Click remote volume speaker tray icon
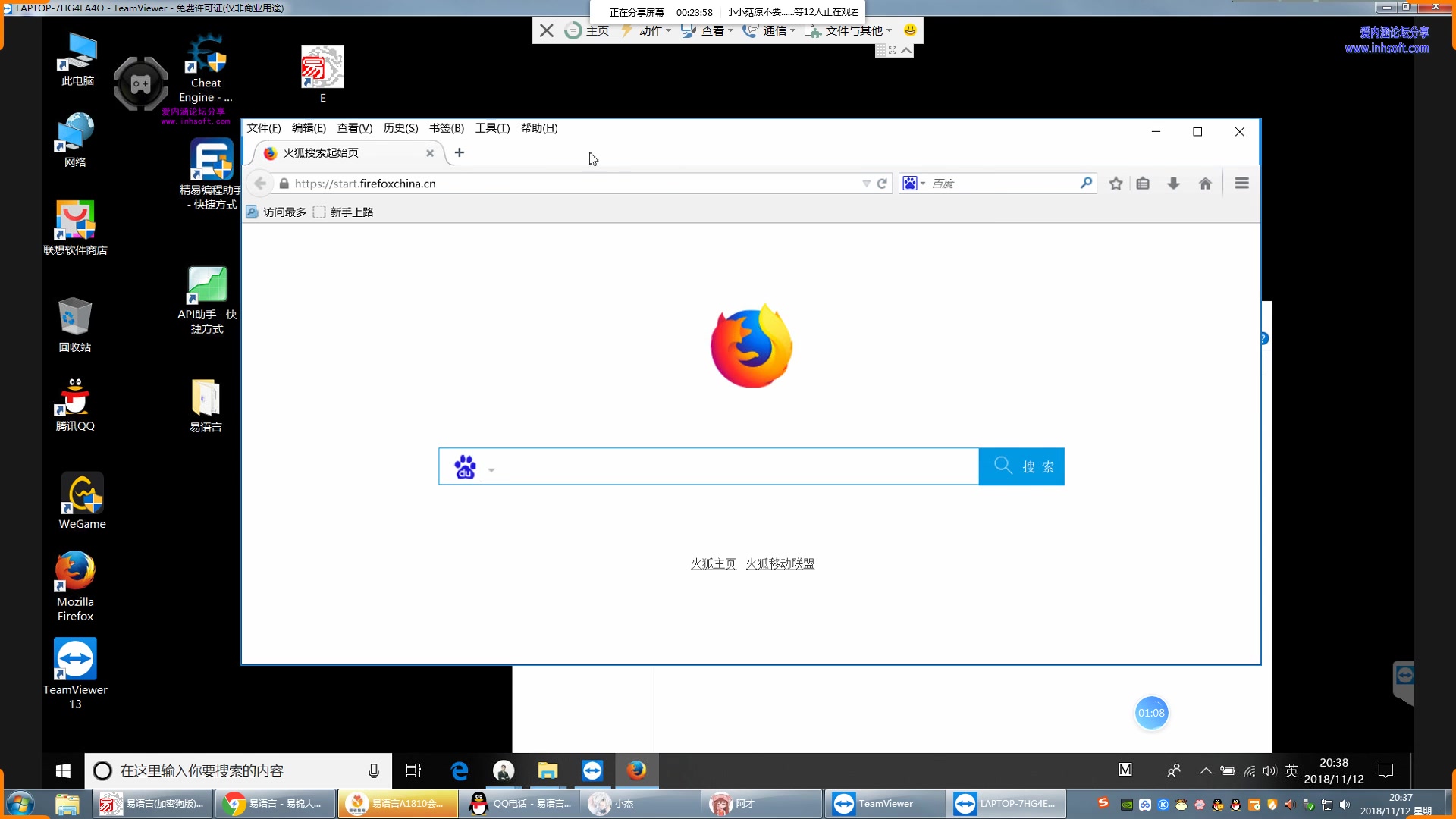 (1269, 770)
